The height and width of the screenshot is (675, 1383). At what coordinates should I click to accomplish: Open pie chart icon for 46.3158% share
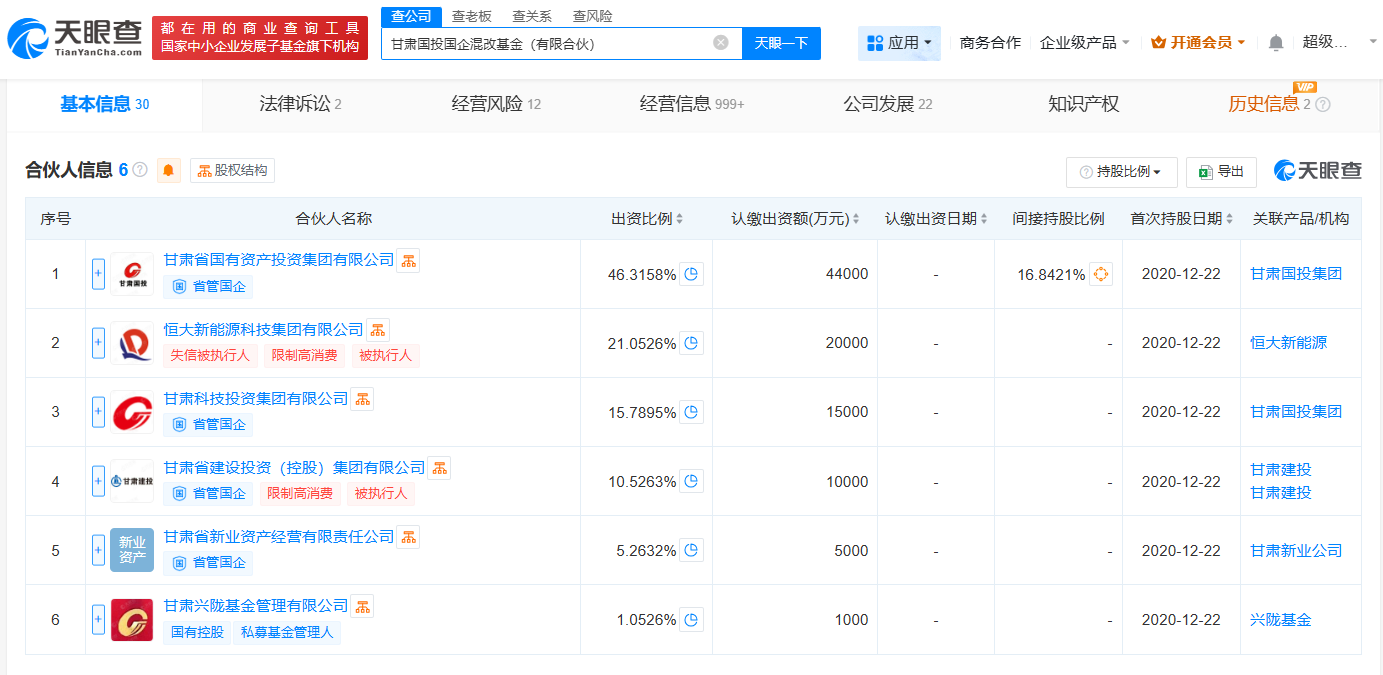(x=691, y=274)
